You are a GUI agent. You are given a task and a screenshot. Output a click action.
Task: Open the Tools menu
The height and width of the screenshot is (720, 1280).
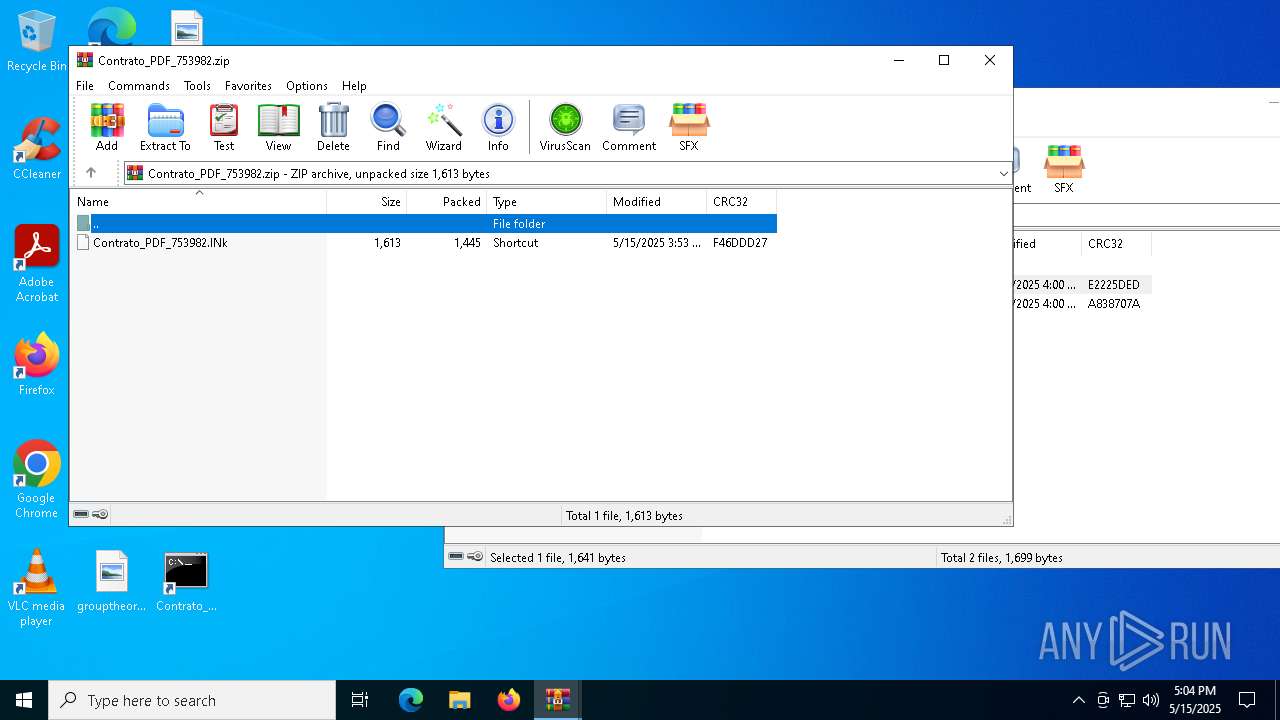[197, 86]
